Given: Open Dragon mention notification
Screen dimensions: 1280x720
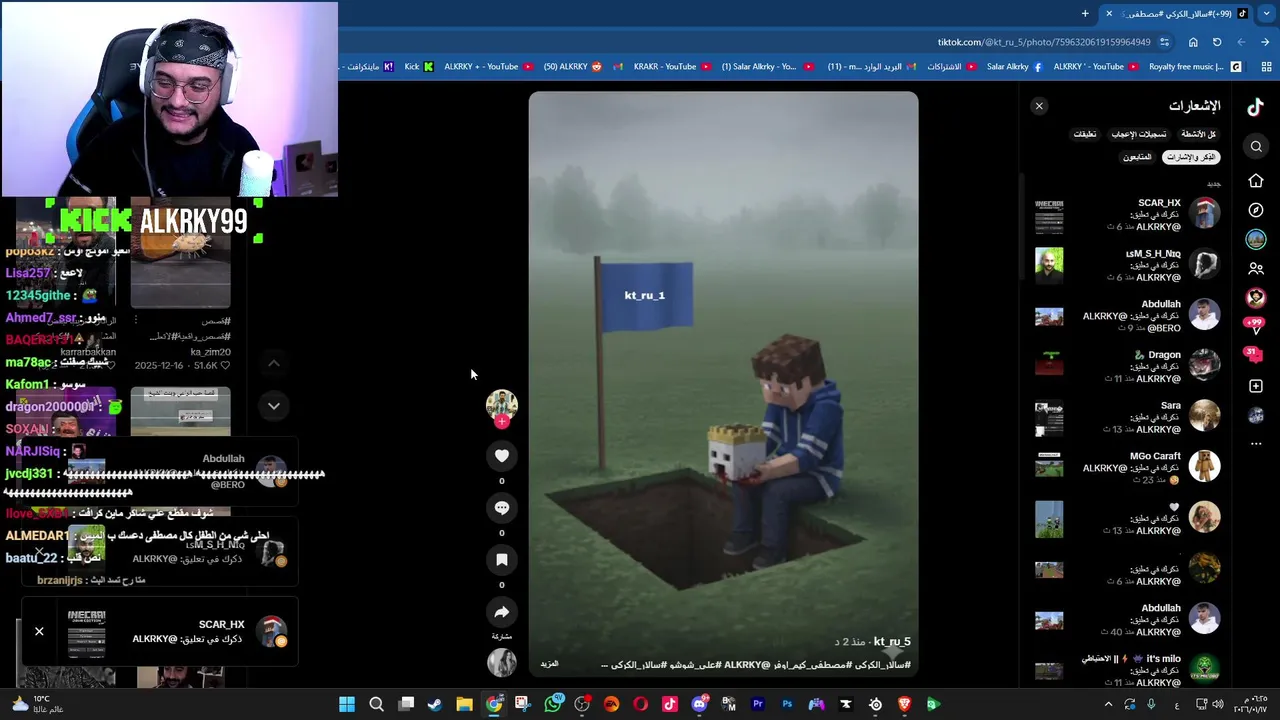Looking at the screenshot, I should [1128, 366].
